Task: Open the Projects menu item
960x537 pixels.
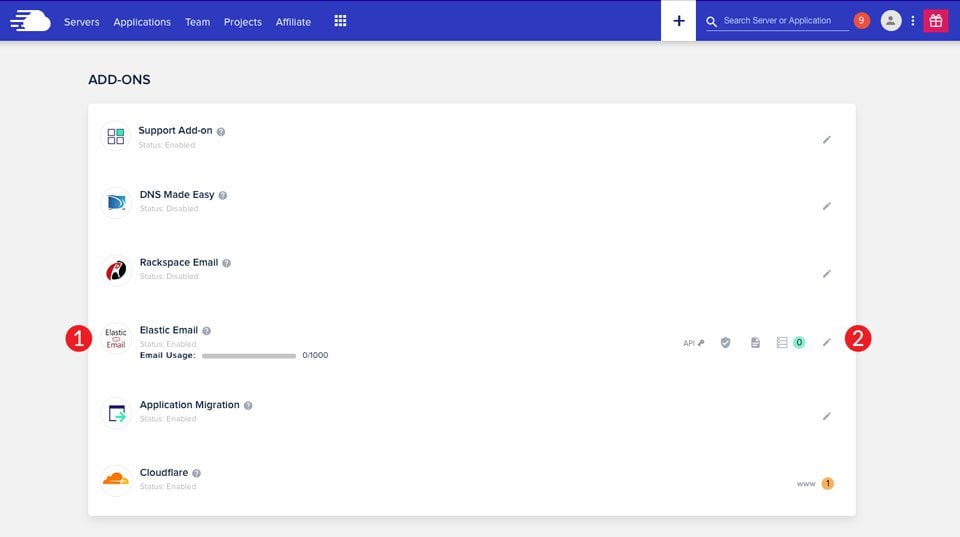Action: pyautogui.click(x=242, y=22)
